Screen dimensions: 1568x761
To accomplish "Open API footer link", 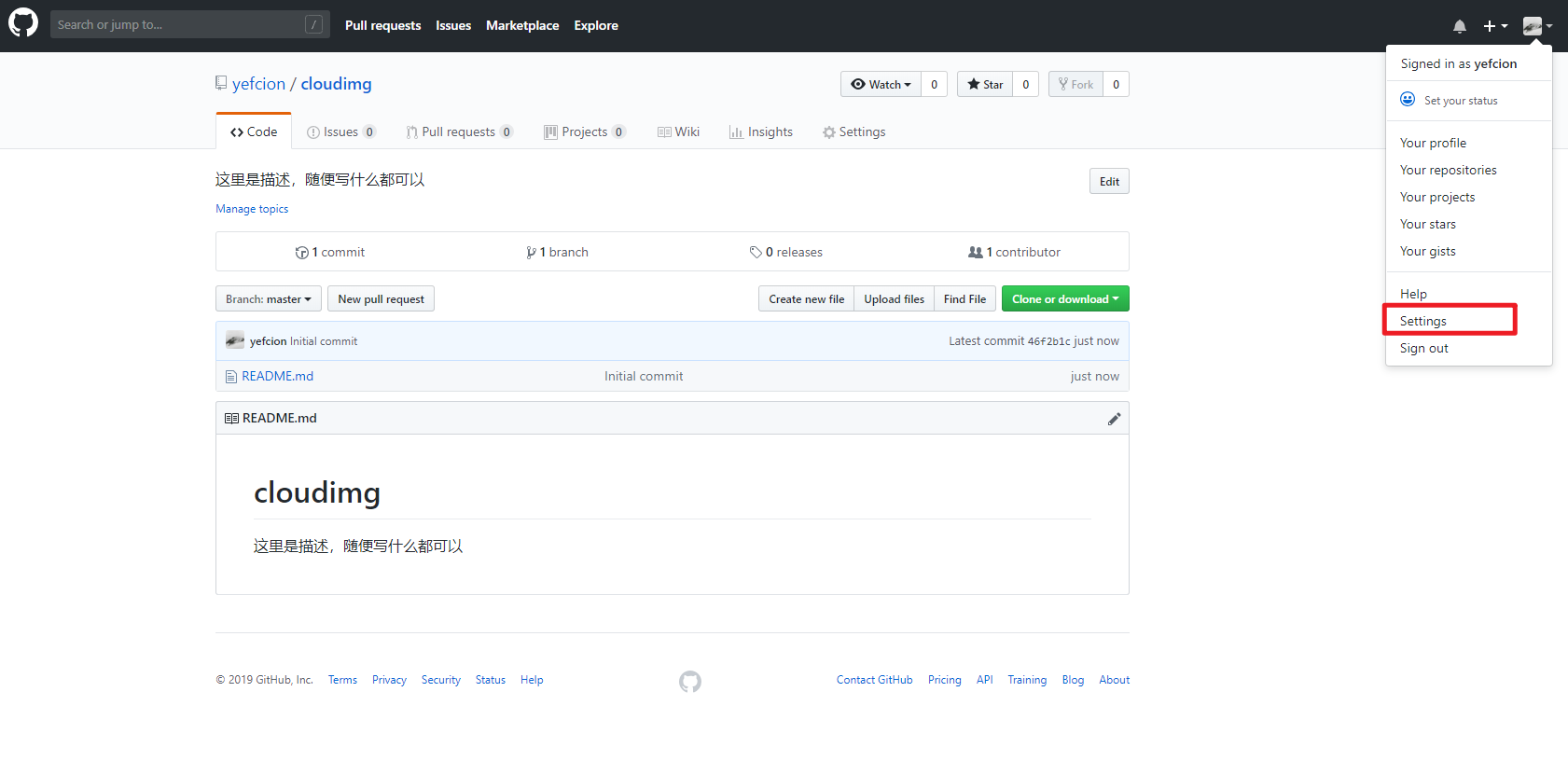I will tap(985, 680).
